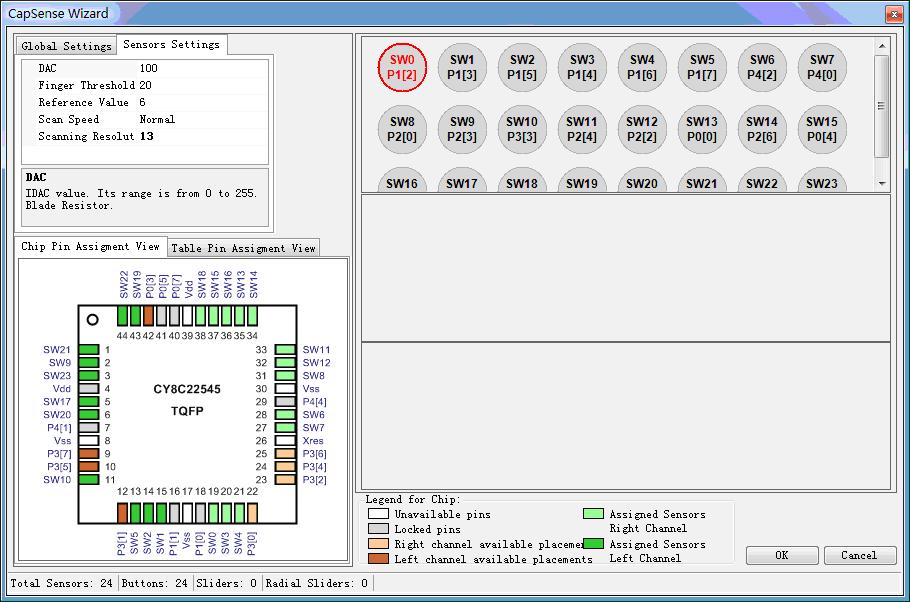The image size is (910, 602).
Task: Click pin 33 box labeled SW11
Action: pyautogui.click(x=285, y=350)
